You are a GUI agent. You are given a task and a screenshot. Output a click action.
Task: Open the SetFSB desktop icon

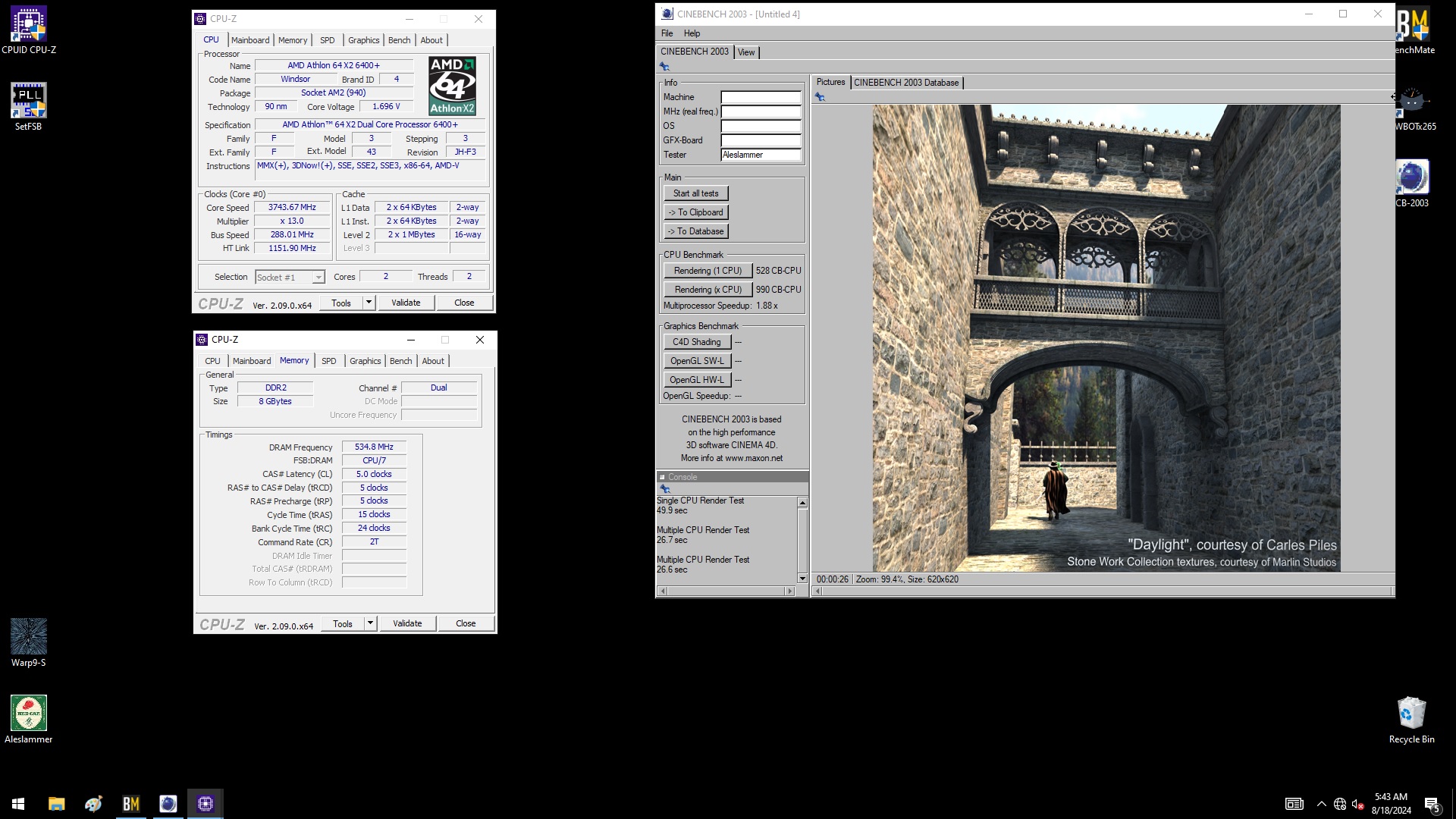29,107
